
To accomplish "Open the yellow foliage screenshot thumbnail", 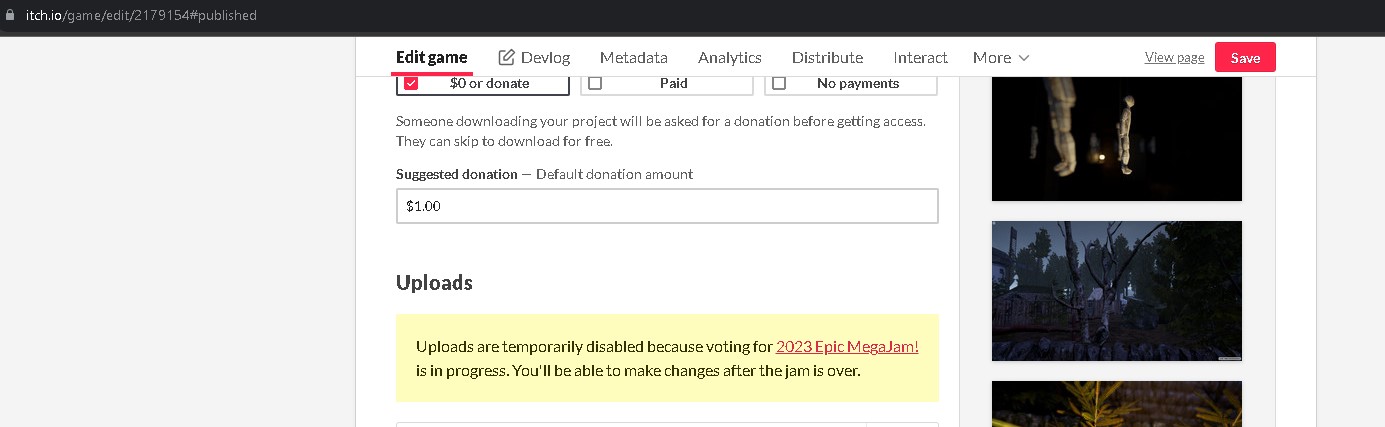I will click(1116, 404).
